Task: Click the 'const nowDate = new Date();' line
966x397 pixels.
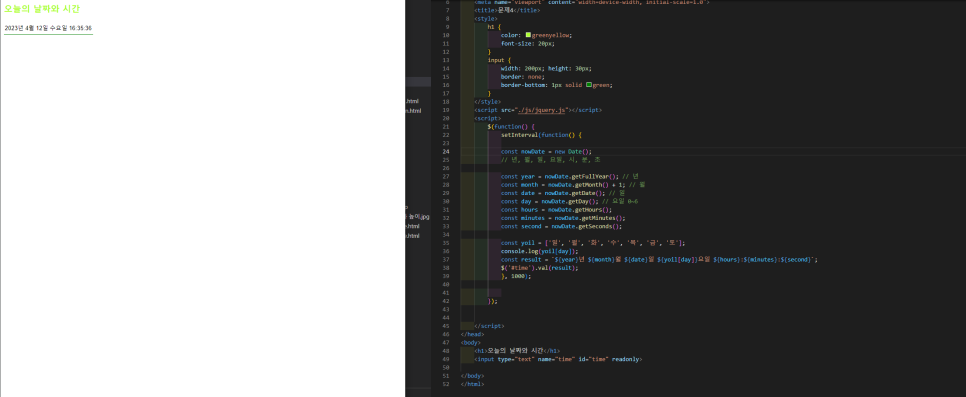Action: [x=546, y=151]
